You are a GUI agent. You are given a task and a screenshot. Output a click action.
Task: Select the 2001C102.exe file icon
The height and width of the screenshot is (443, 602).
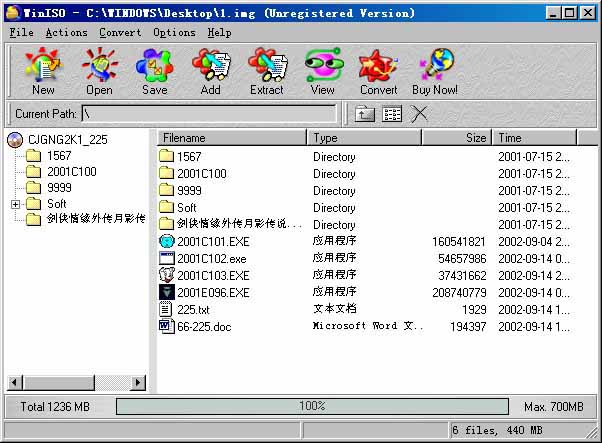tap(167, 258)
